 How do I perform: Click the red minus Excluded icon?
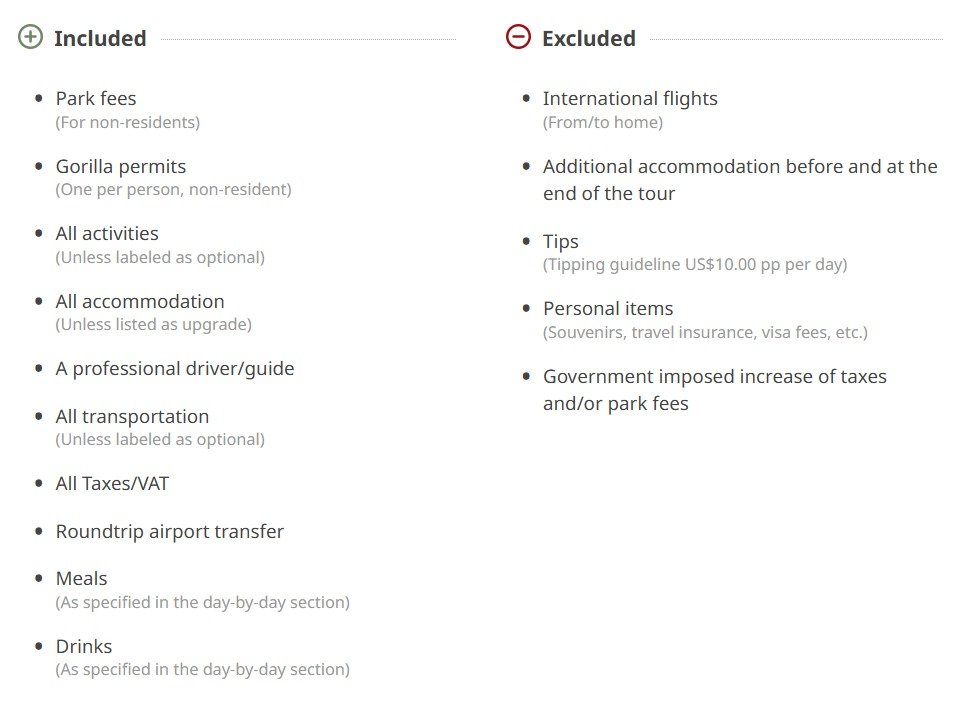coord(518,38)
